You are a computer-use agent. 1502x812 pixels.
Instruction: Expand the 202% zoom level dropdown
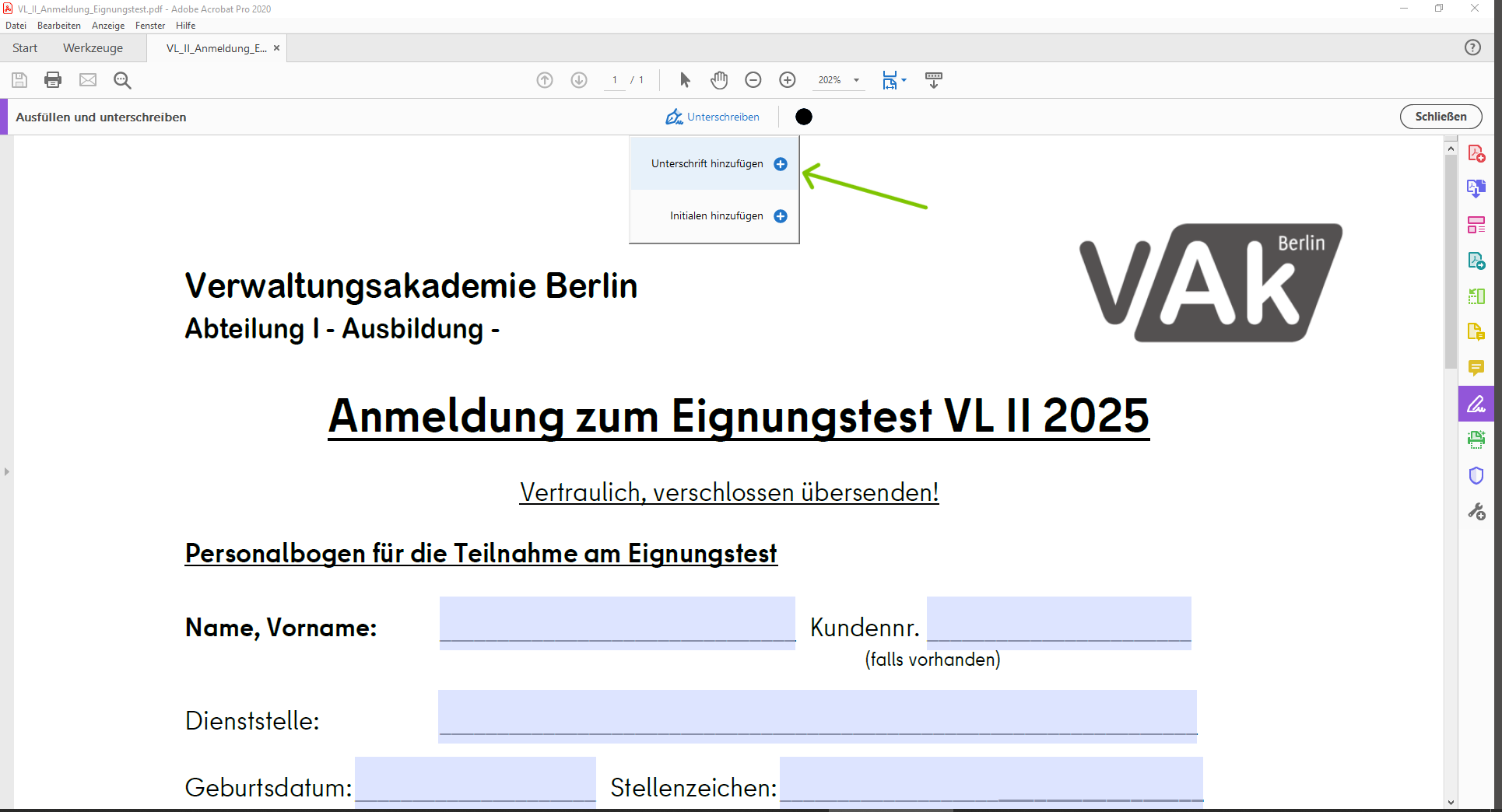856,80
